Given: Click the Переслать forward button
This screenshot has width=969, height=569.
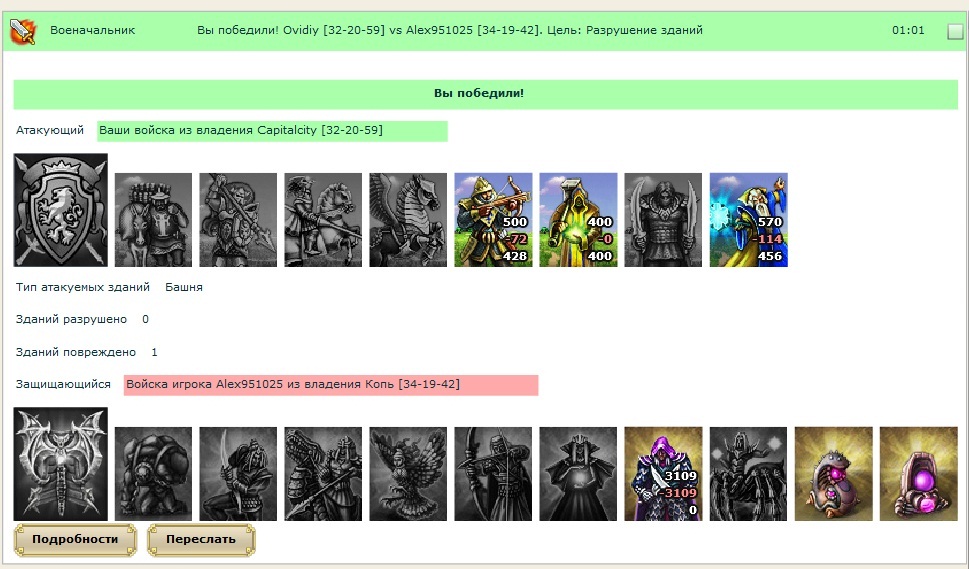Looking at the screenshot, I should point(201,539).
